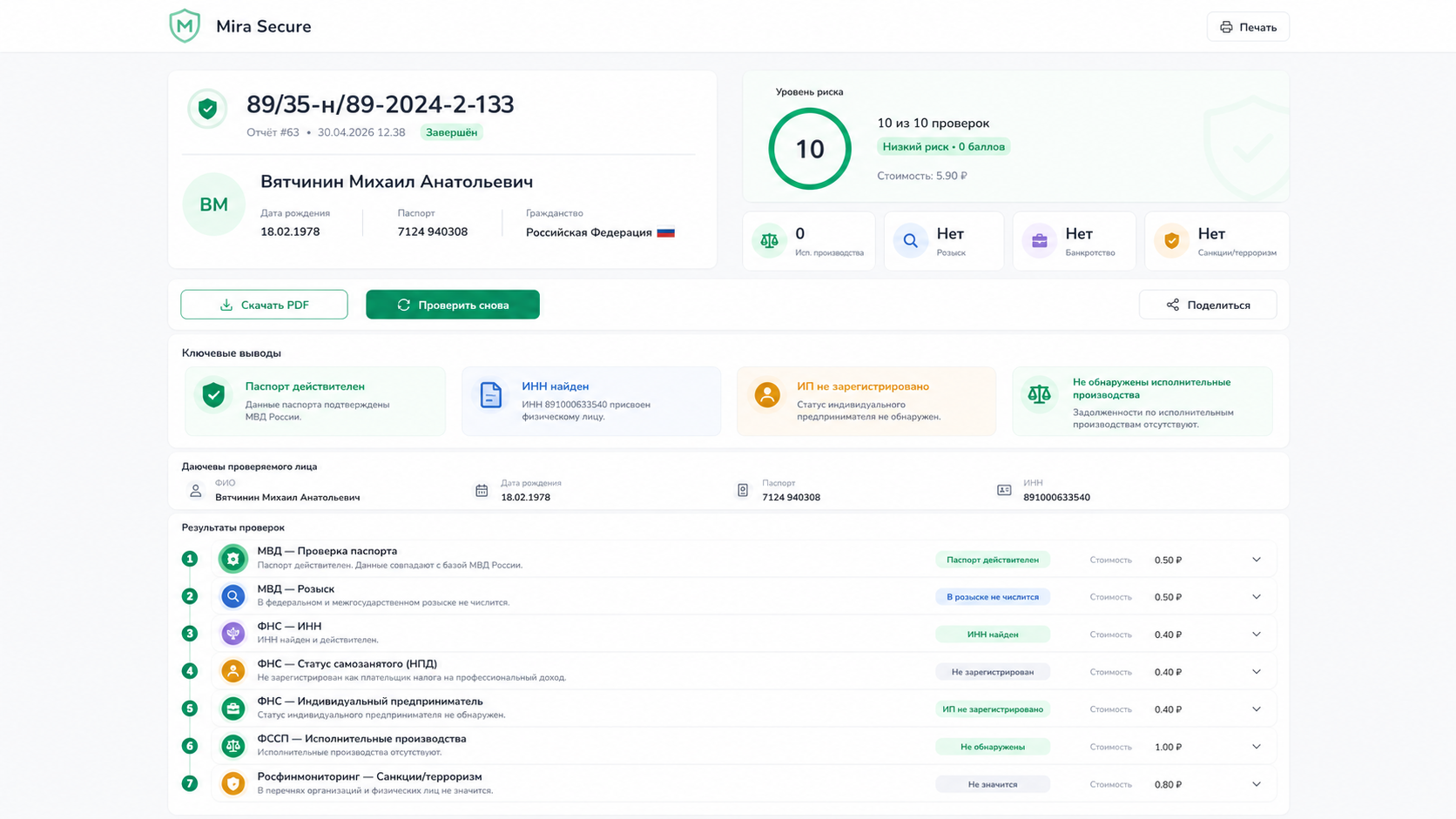Click the В розыске не числится badge

(993, 597)
